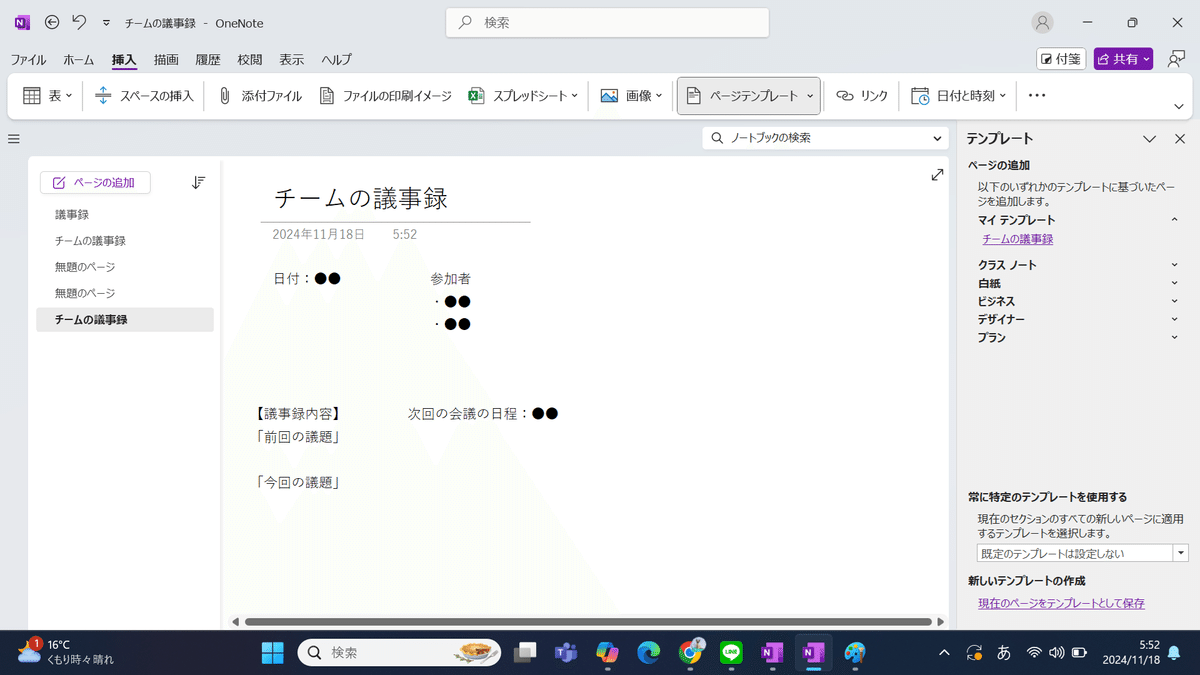The width and height of the screenshot is (1200, 675).
Task: Open page sort options with the sort icon
Action: click(x=198, y=182)
